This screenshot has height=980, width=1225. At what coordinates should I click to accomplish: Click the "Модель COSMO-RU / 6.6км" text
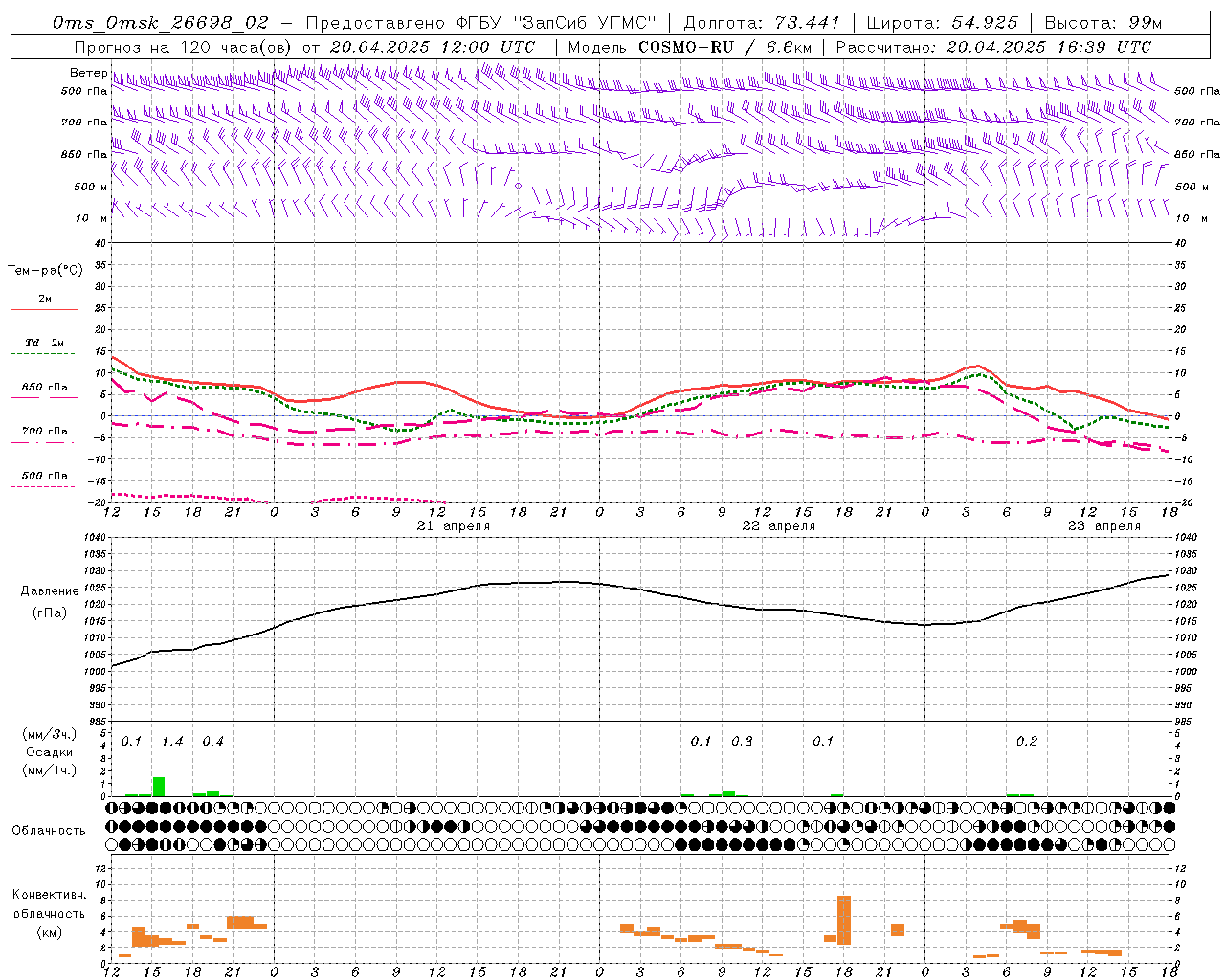[x=689, y=47]
